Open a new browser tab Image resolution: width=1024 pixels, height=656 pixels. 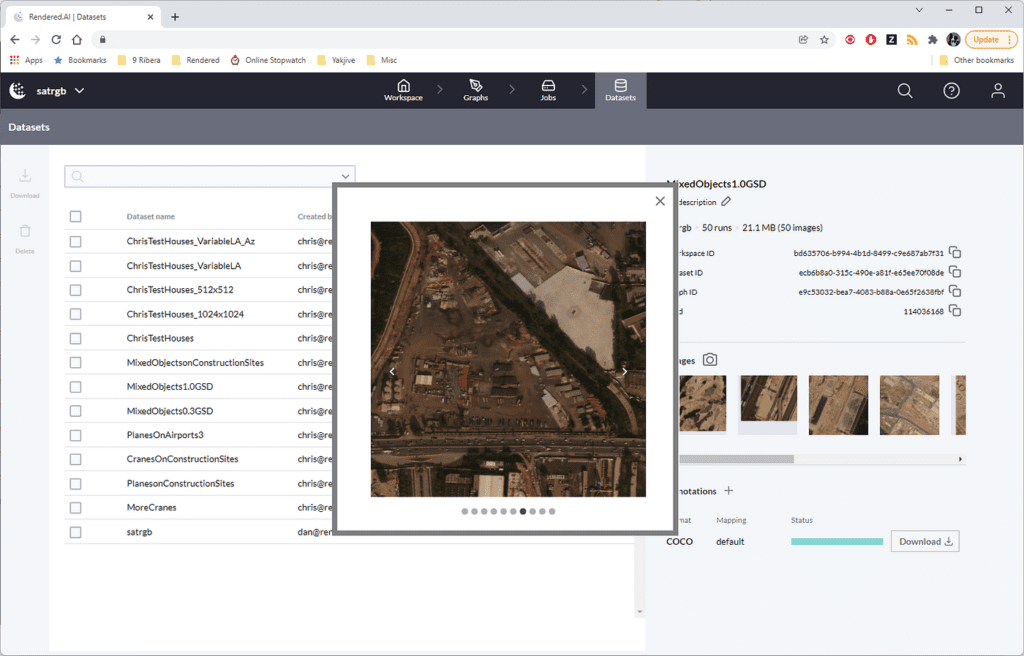[175, 17]
